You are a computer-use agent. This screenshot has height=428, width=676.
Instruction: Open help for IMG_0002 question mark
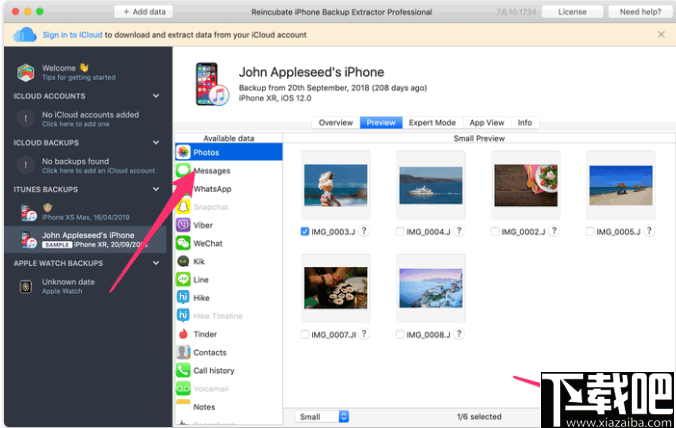pyautogui.click(x=554, y=231)
